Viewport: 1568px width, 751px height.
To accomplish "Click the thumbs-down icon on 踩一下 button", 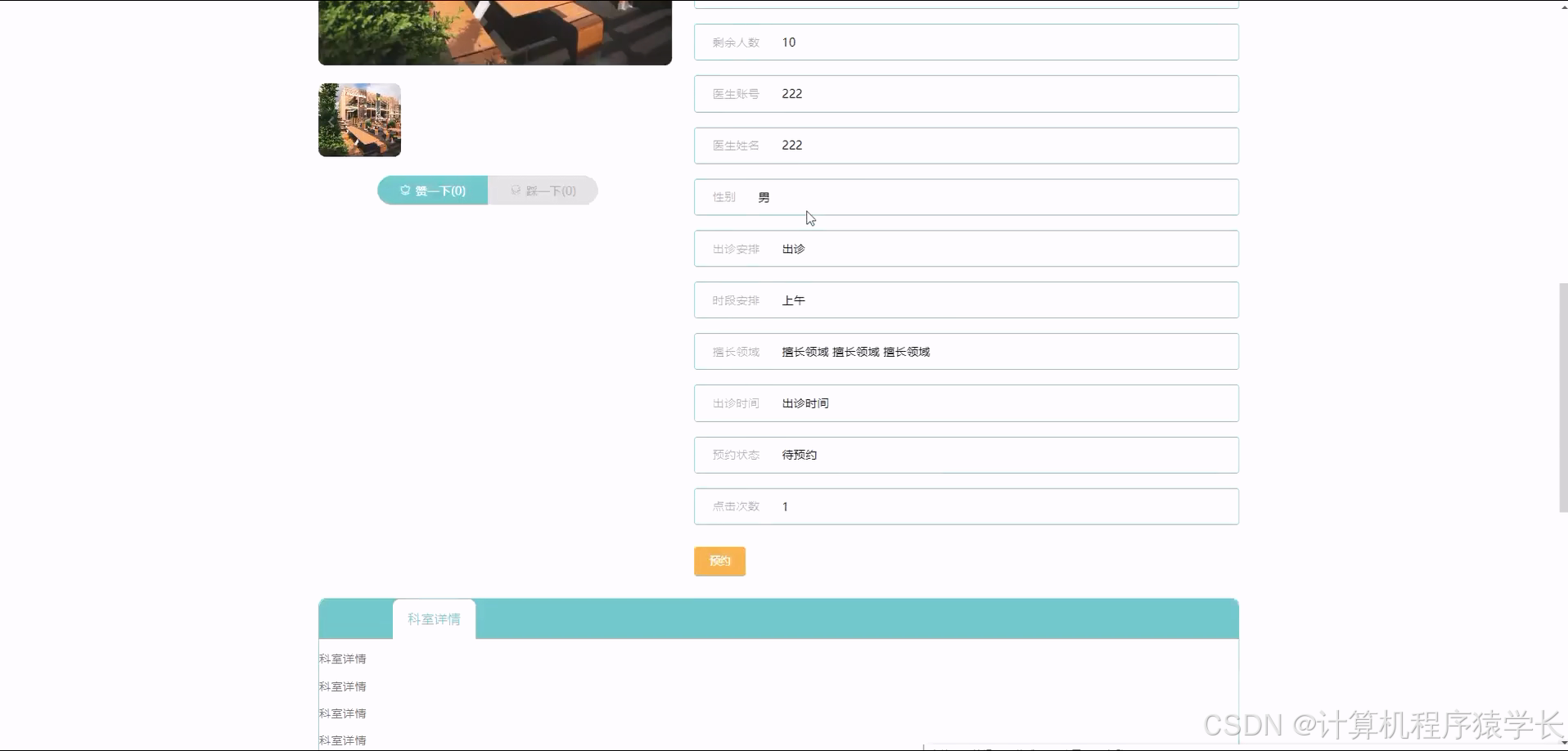I will click(515, 190).
